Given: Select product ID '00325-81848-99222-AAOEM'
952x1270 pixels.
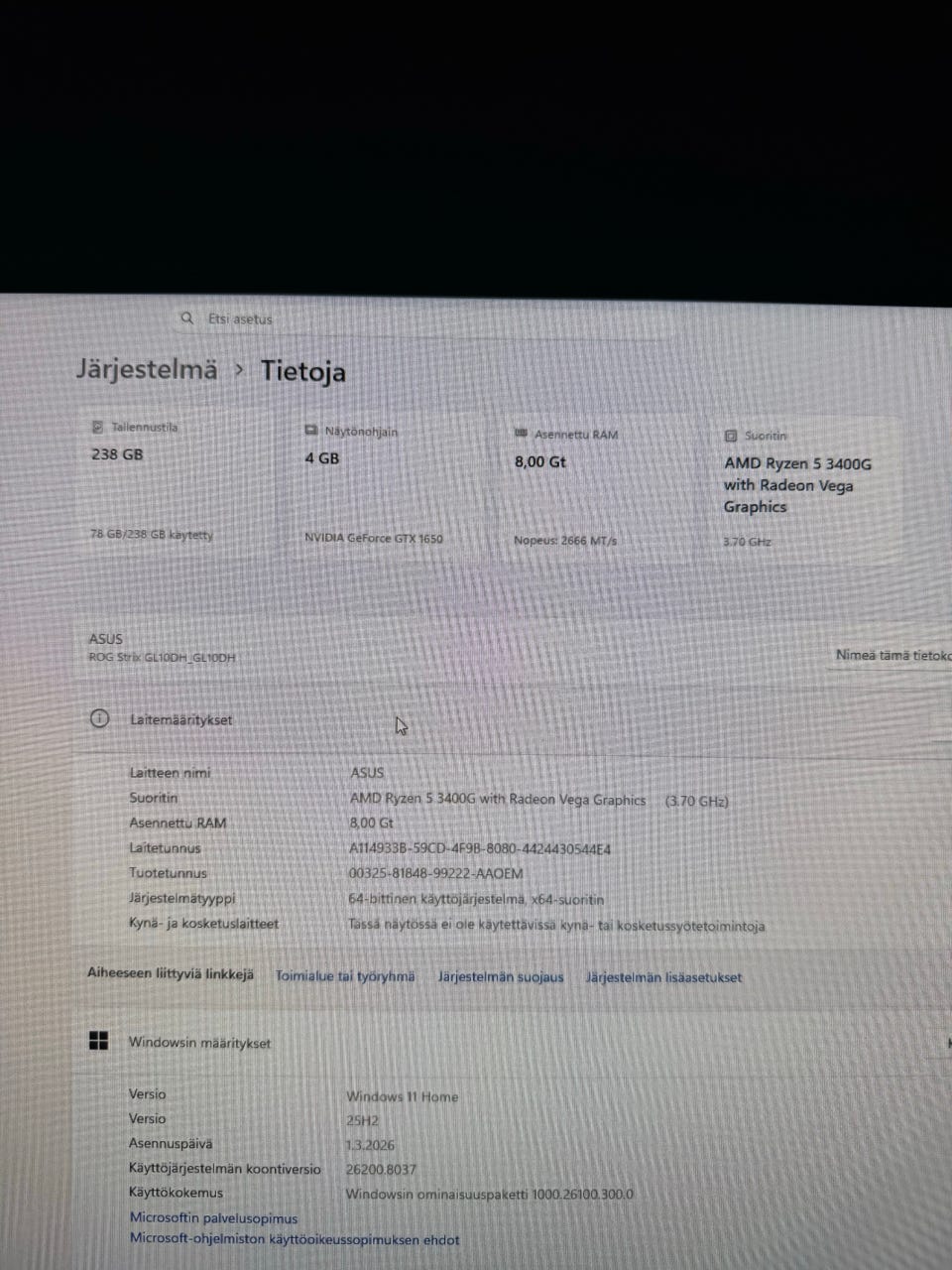Looking at the screenshot, I should (x=435, y=874).
